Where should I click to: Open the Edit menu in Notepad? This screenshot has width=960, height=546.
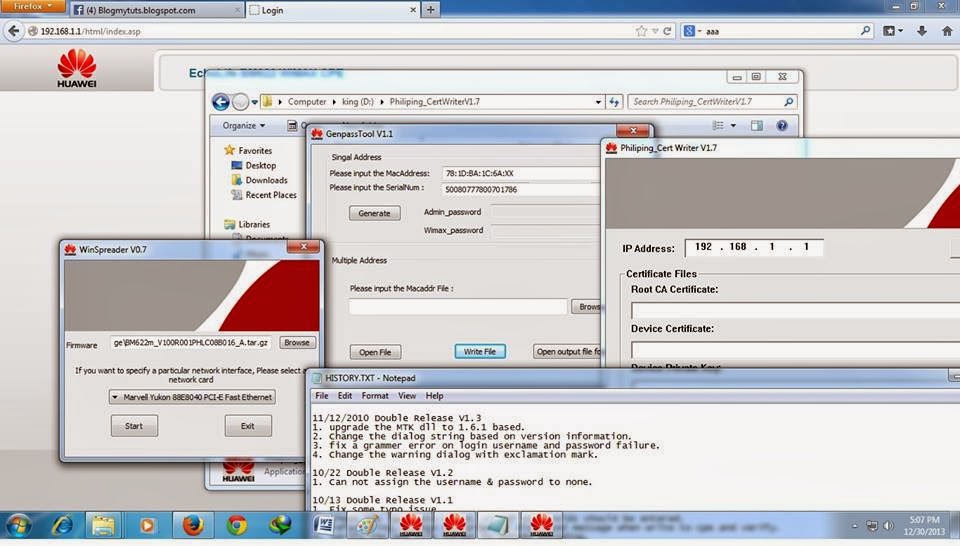345,396
